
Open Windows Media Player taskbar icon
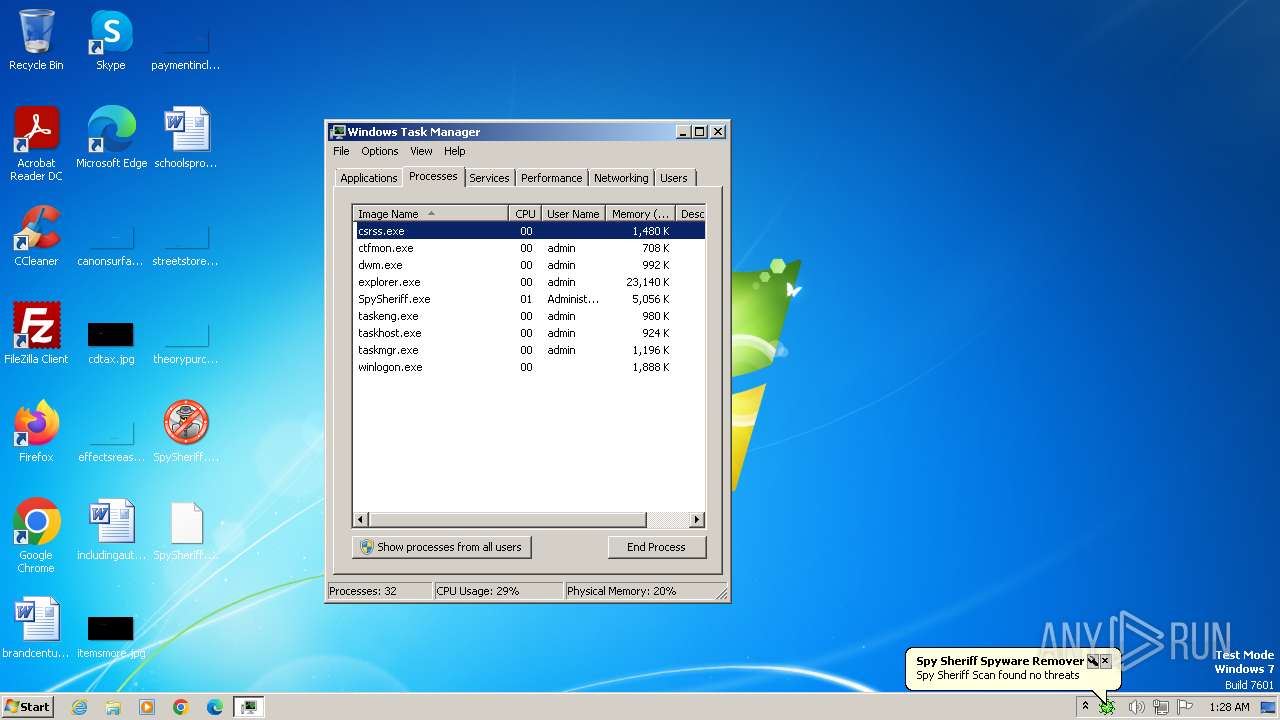147,707
